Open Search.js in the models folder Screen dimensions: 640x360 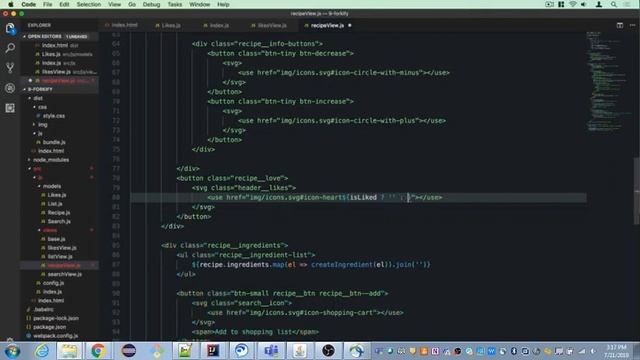(x=59, y=222)
